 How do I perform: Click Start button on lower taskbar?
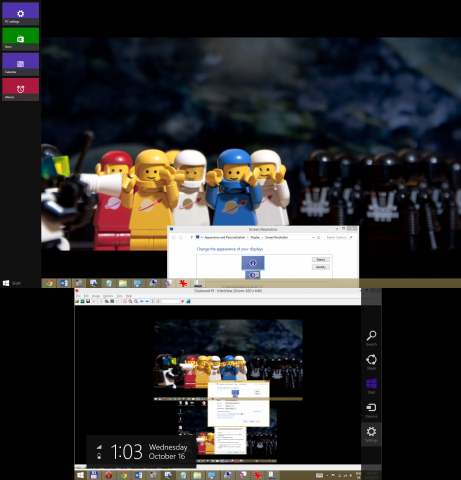pyautogui.click(x=80, y=475)
